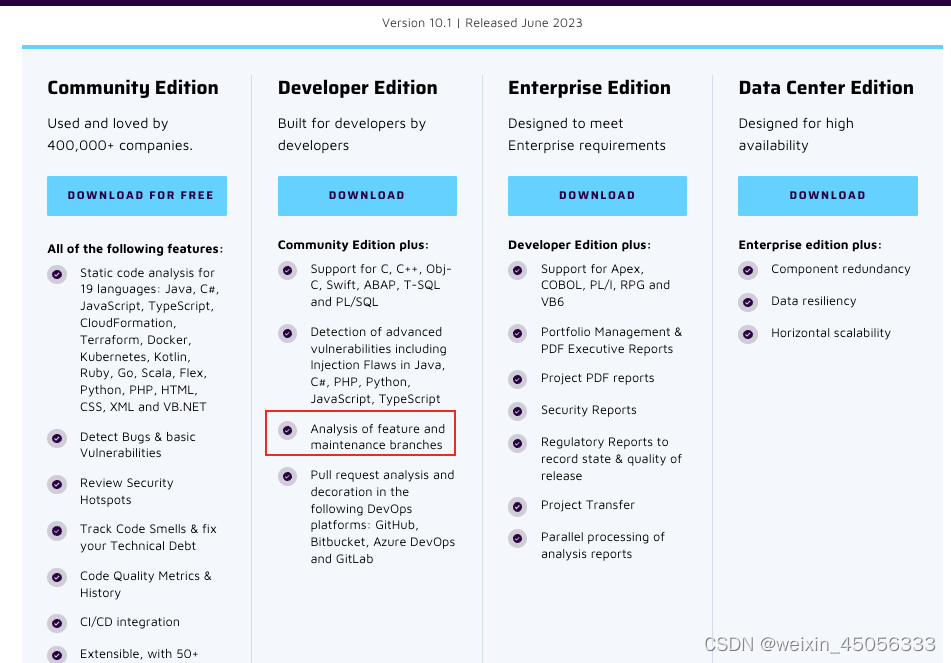
Task: Click 'All of the following features:' label
Action: 135,249
